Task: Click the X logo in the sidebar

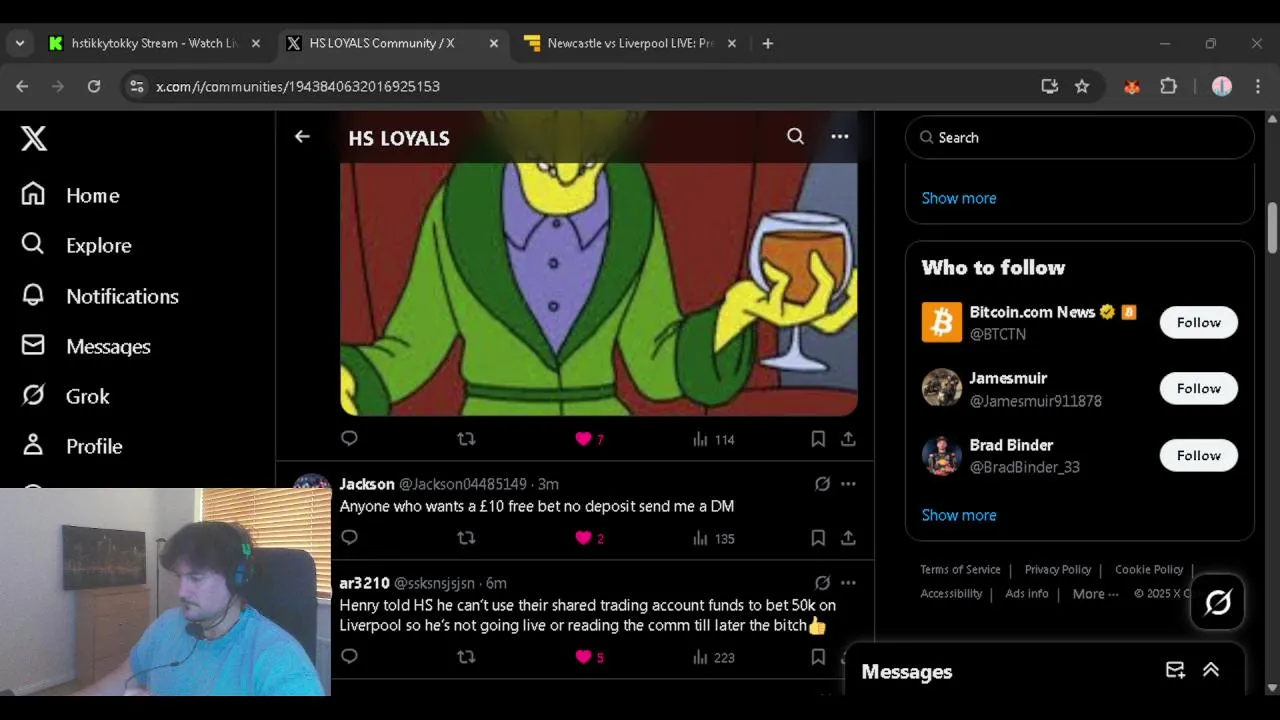Action: (34, 138)
